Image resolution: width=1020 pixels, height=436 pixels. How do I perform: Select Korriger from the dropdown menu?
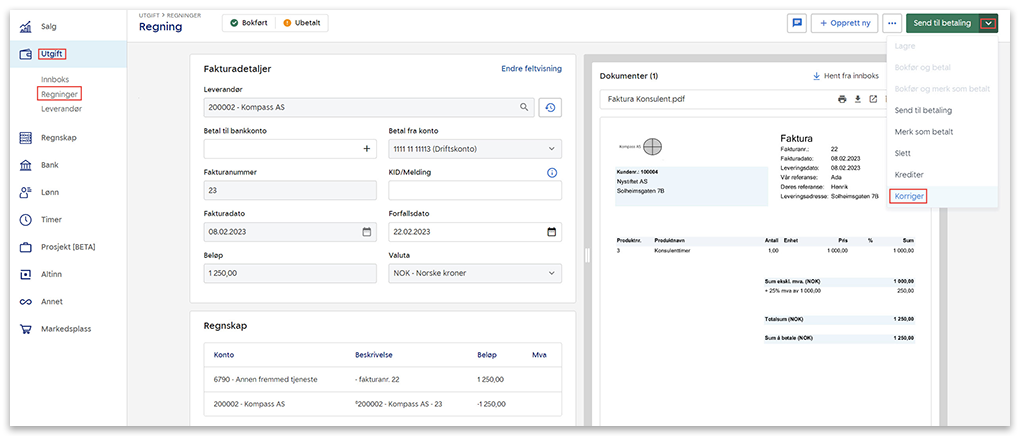tap(910, 196)
